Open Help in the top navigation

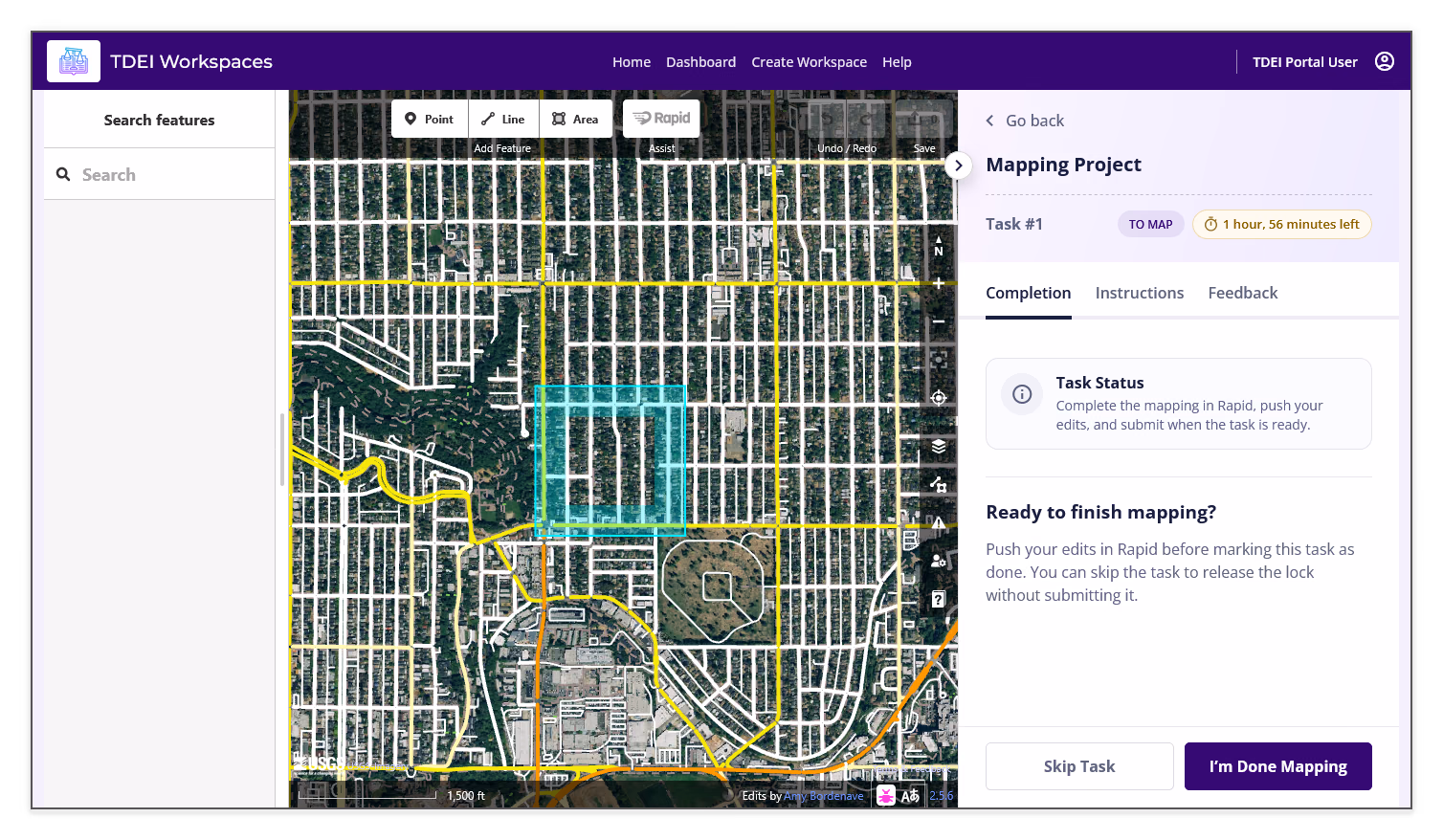897,62
